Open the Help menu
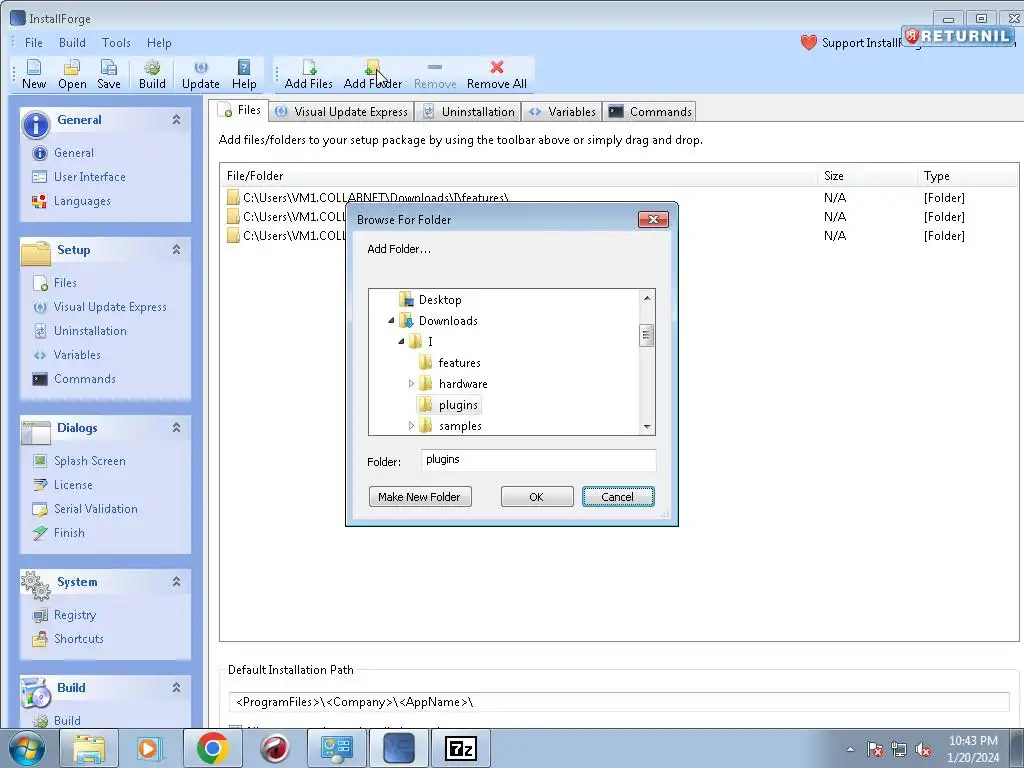This screenshot has width=1024, height=768. click(159, 43)
